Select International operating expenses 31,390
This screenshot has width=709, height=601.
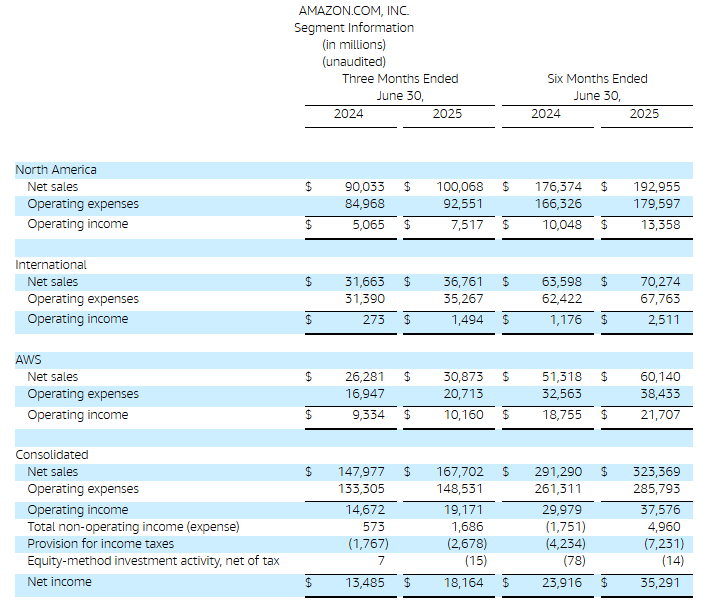click(x=364, y=299)
